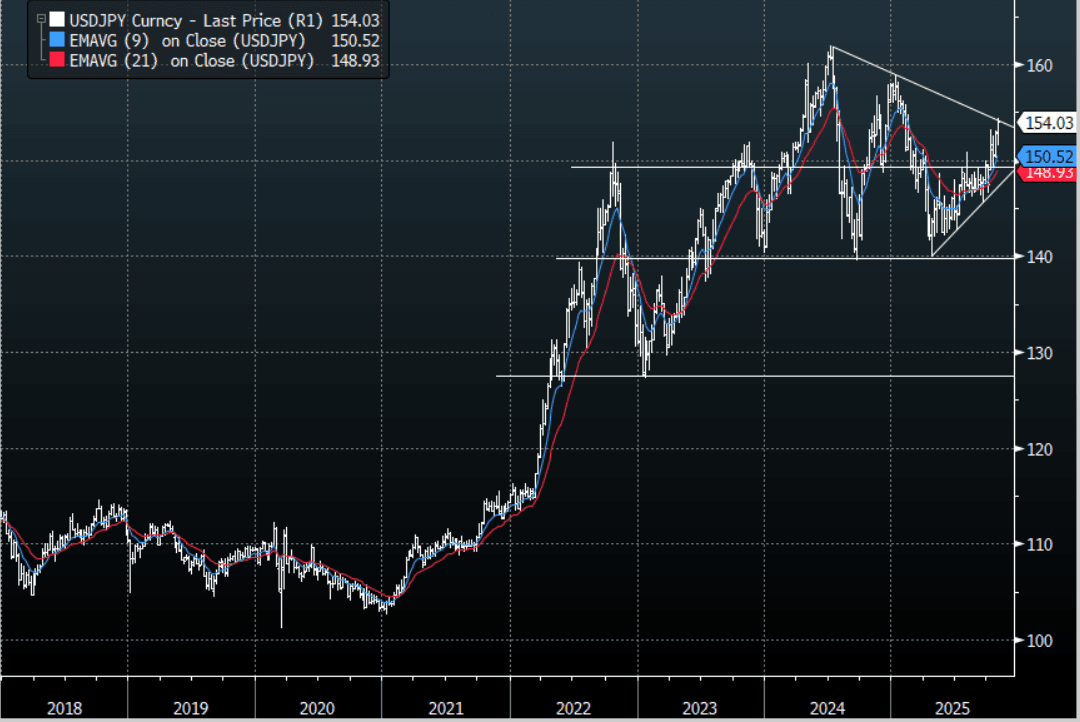Click the white 154.03 last price tag
The width and height of the screenshot is (1080, 722).
click(x=1047, y=122)
